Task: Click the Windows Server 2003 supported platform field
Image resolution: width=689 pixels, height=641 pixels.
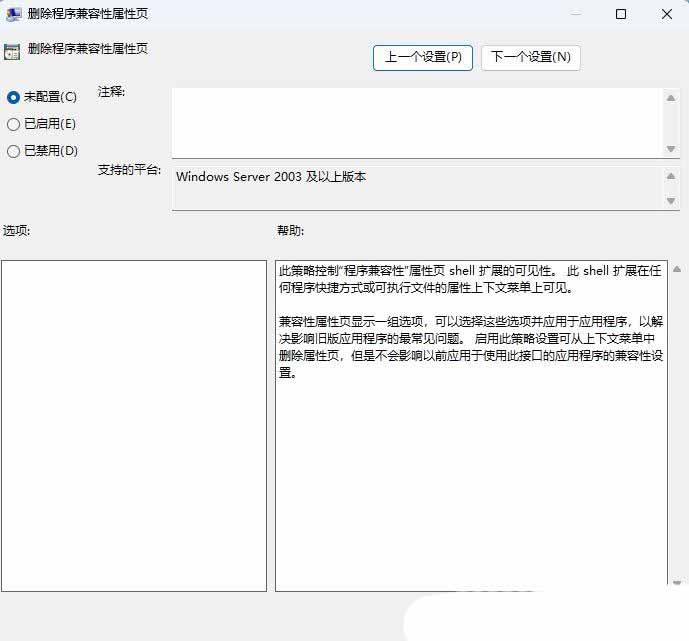Action: point(416,187)
